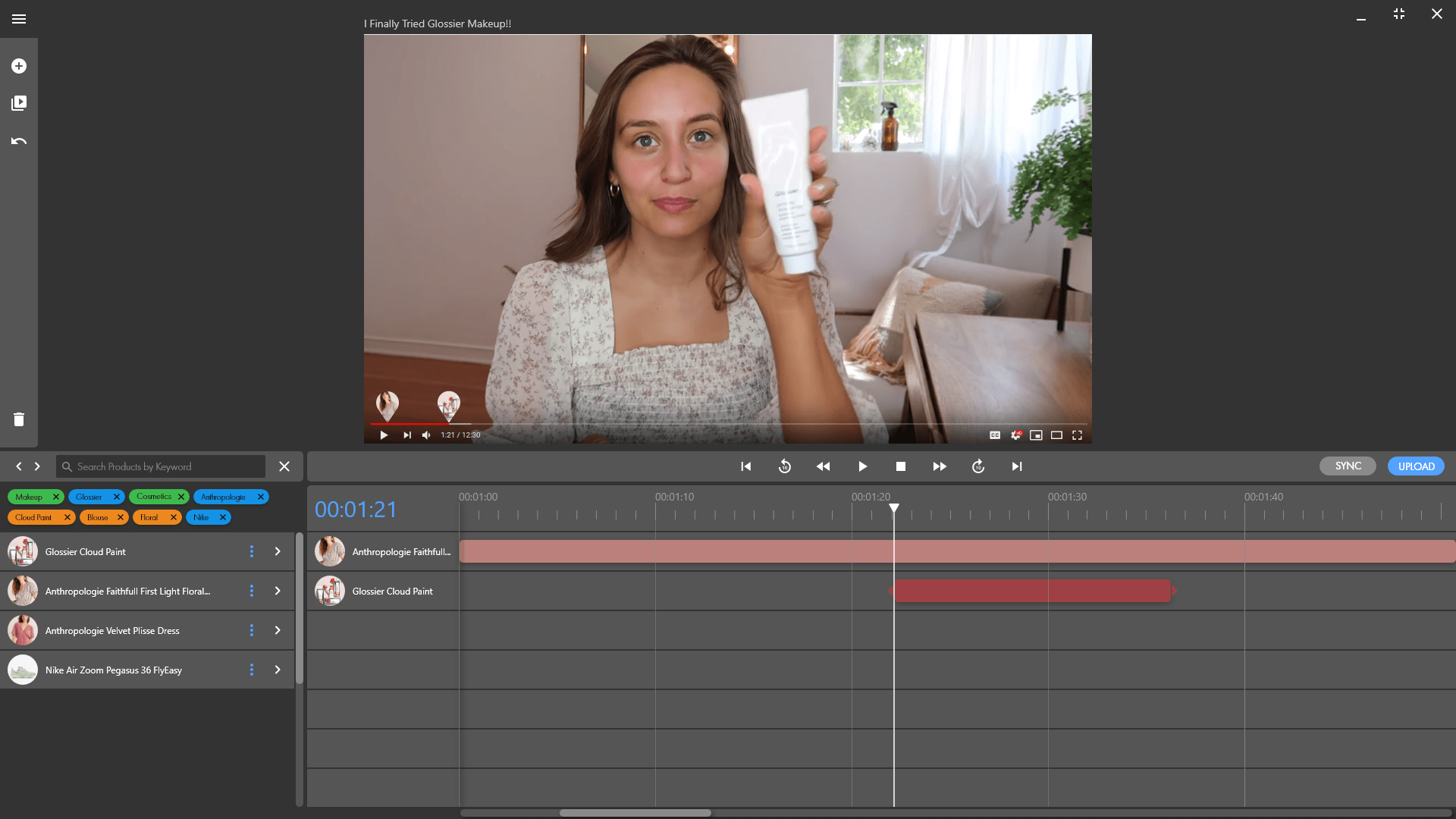Click the SYNC button
Screen dimensions: 1456x819
pos(1348,466)
